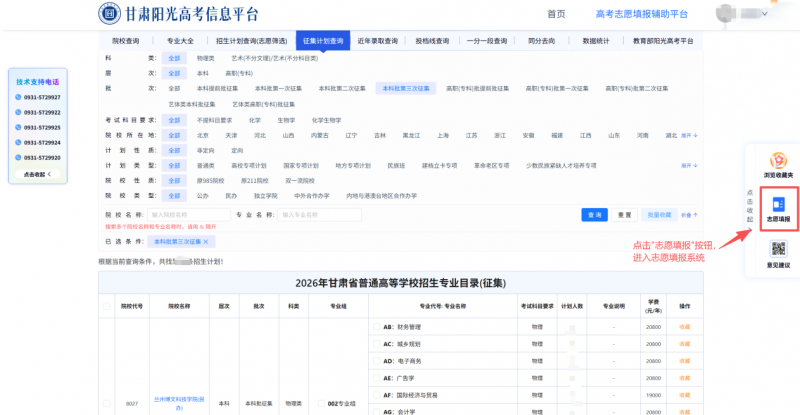Screen dimensions: 800x415
Task: Collapse filters using the 折叠 toggle
Action: 689,215
